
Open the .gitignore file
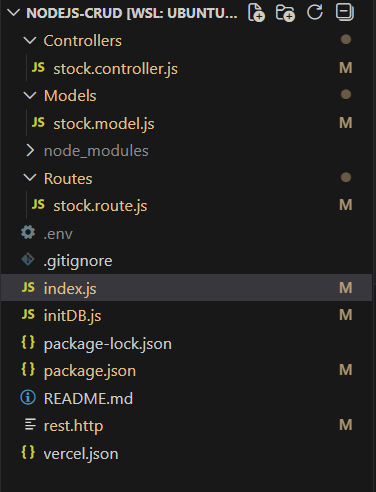tap(78, 261)
